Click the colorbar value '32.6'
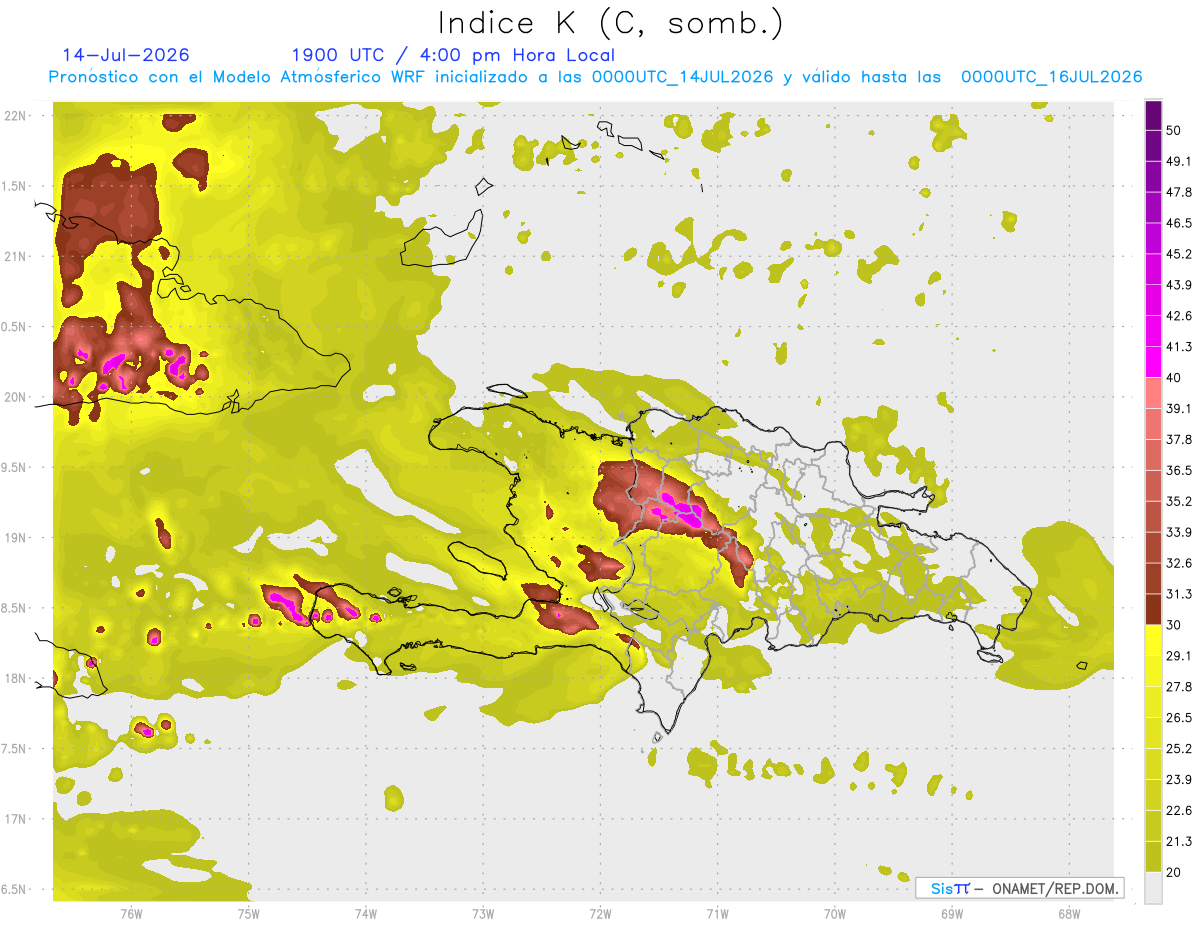Screen dimensions: 1200x927 point(1179,563)
